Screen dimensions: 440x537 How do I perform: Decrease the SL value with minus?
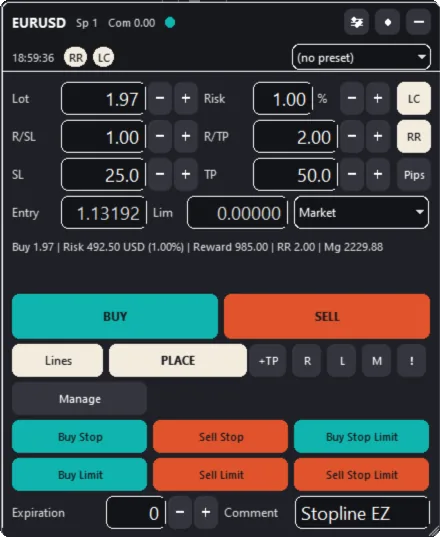tap(160, 175)
